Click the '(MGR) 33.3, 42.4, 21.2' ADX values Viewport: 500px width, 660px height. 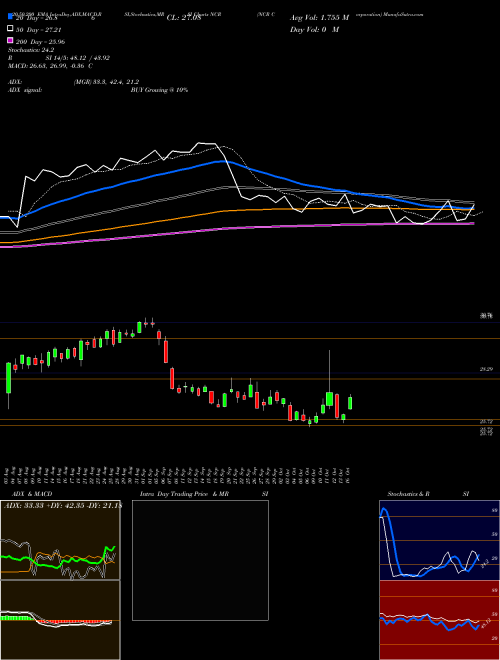point(106,82)
